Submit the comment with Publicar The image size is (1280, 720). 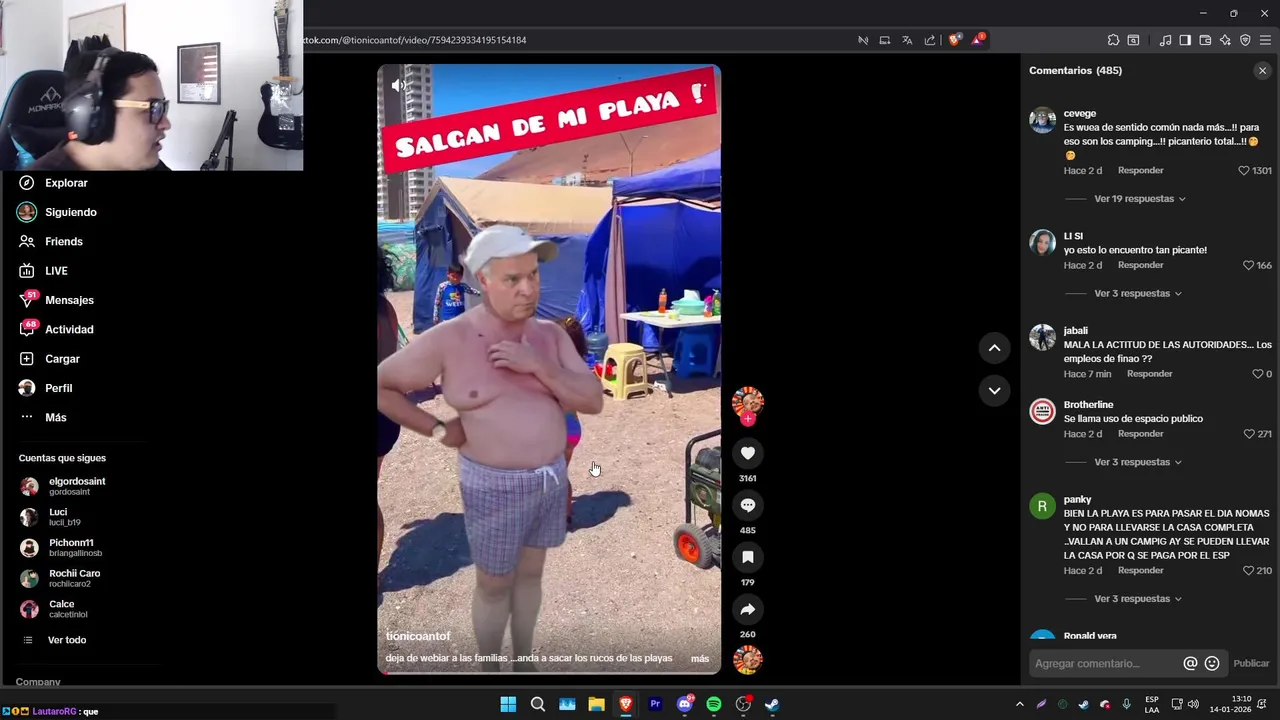tap(1251, 664)
